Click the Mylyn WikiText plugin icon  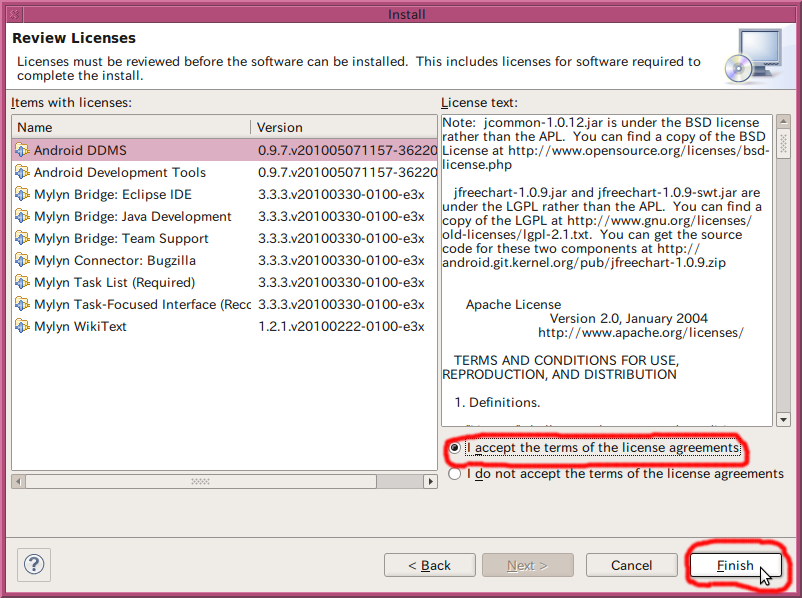(x=22, y=326)
